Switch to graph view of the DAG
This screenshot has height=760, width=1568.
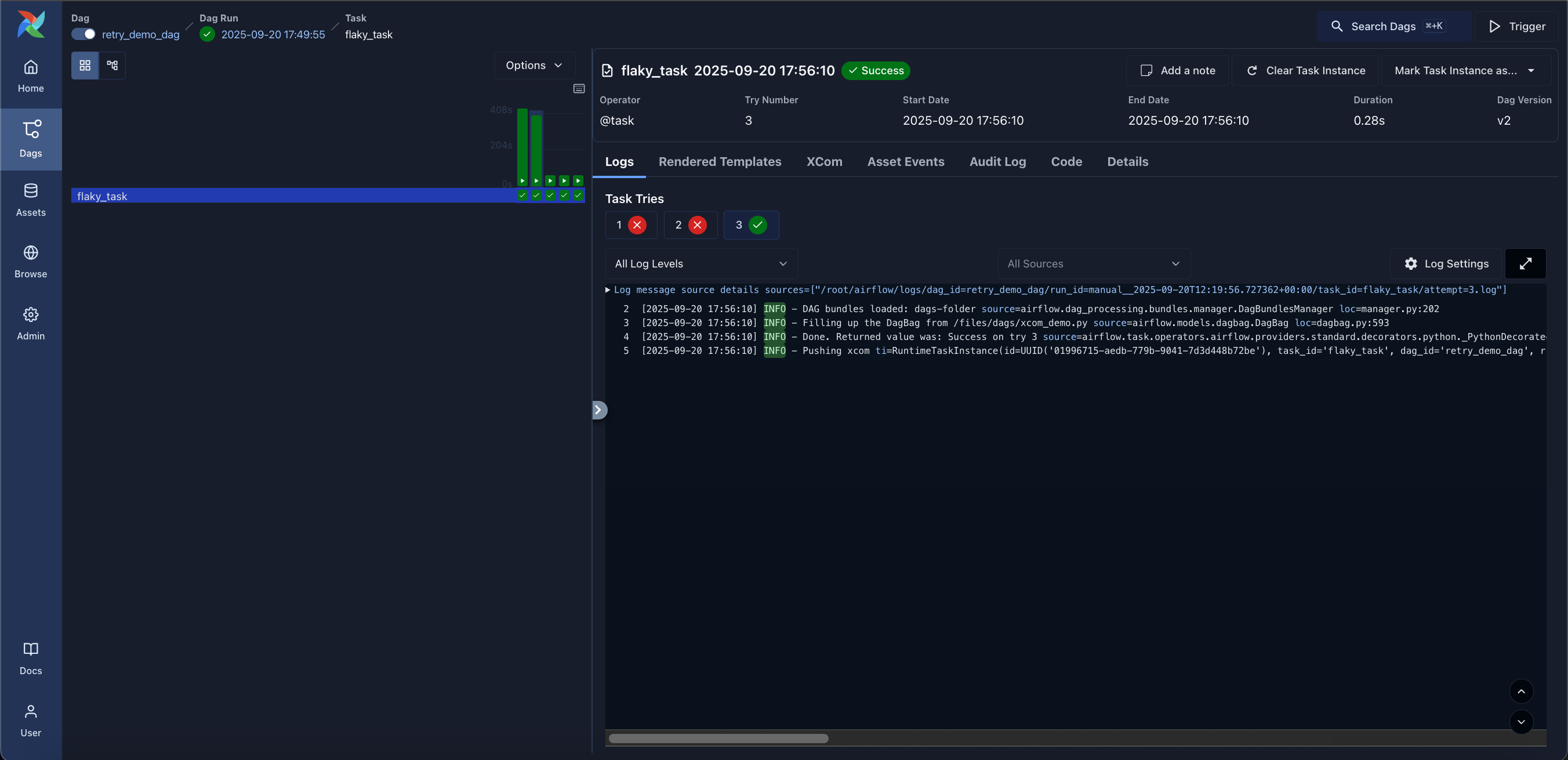(112, 65)
